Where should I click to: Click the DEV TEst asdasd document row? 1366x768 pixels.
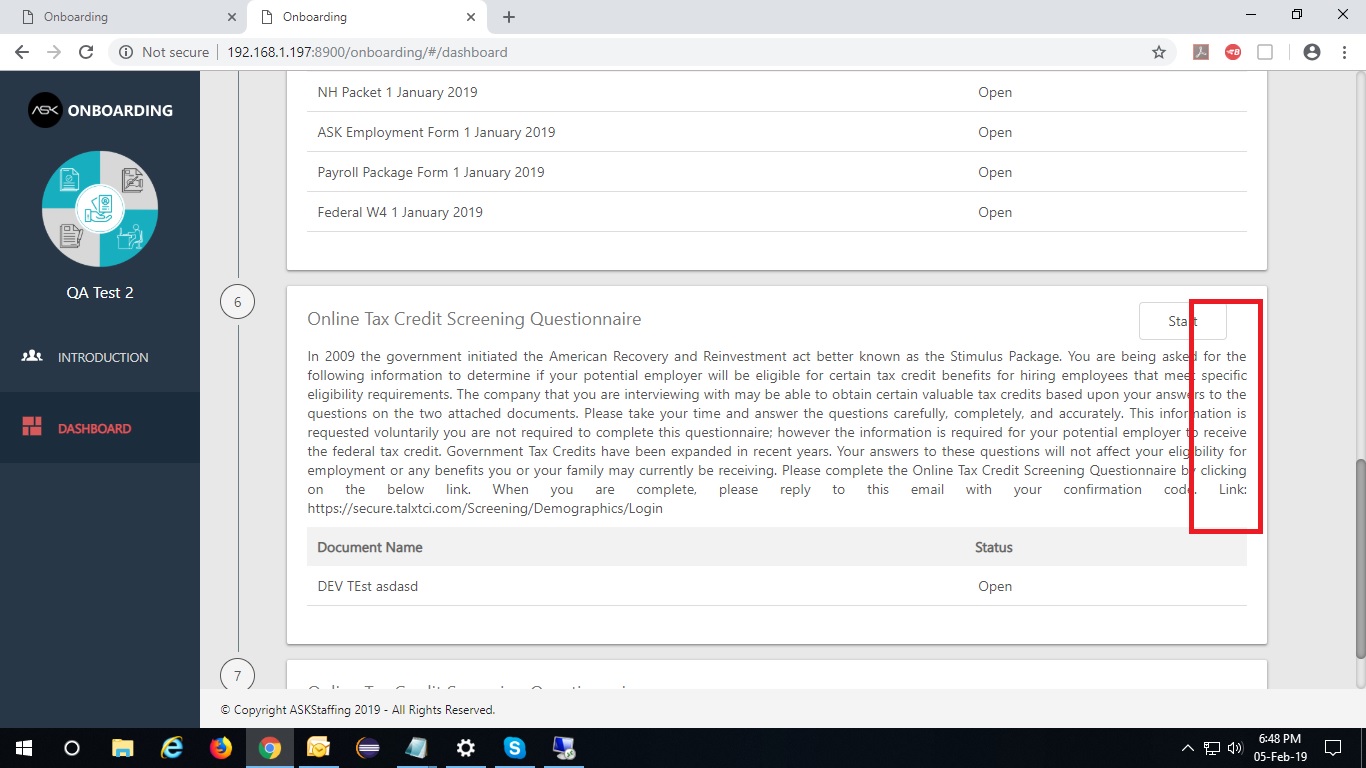click(777, 586)
